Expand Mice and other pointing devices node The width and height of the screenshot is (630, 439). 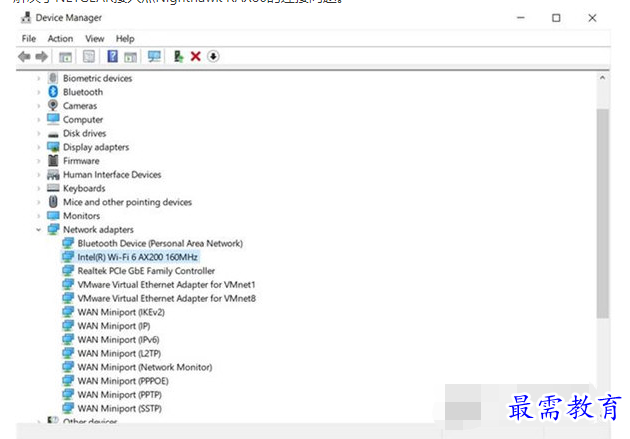(39, 202)
